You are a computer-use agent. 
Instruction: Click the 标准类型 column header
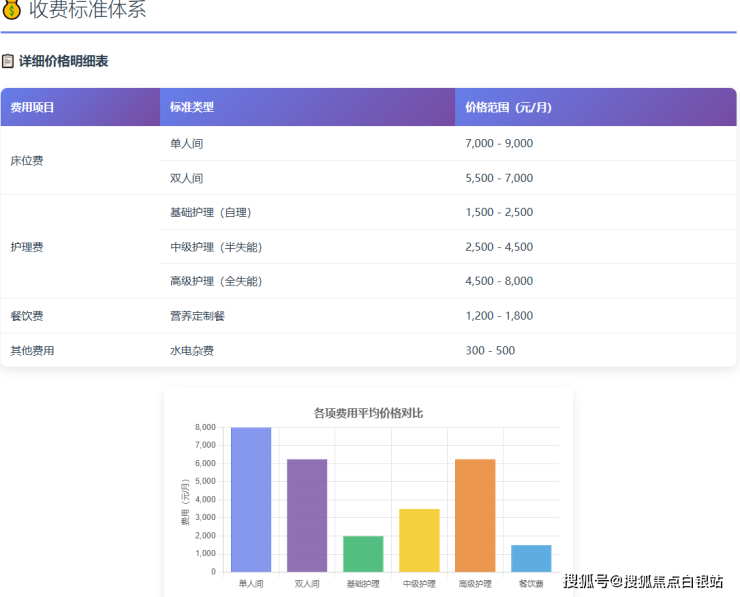[x=191, y=107]
